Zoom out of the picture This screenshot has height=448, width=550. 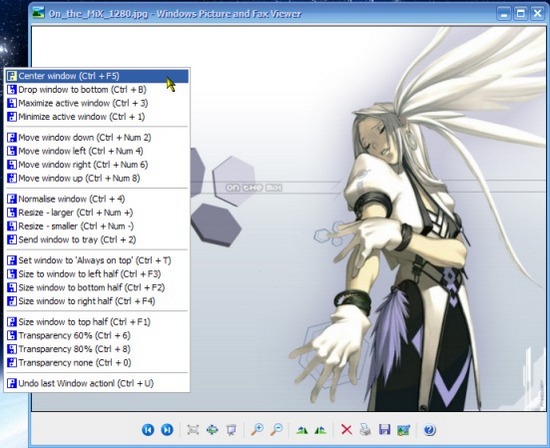[277, 429]
